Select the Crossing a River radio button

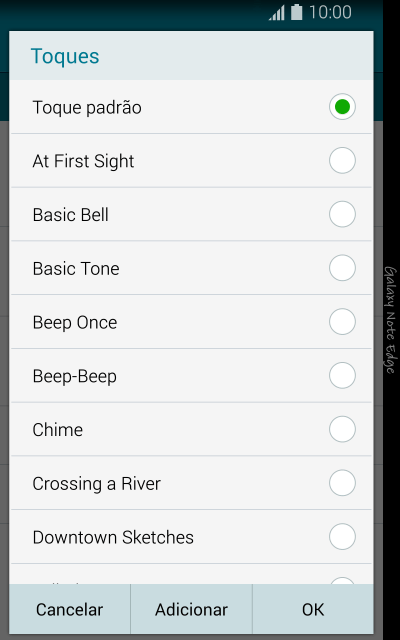[x=342, y=483]
